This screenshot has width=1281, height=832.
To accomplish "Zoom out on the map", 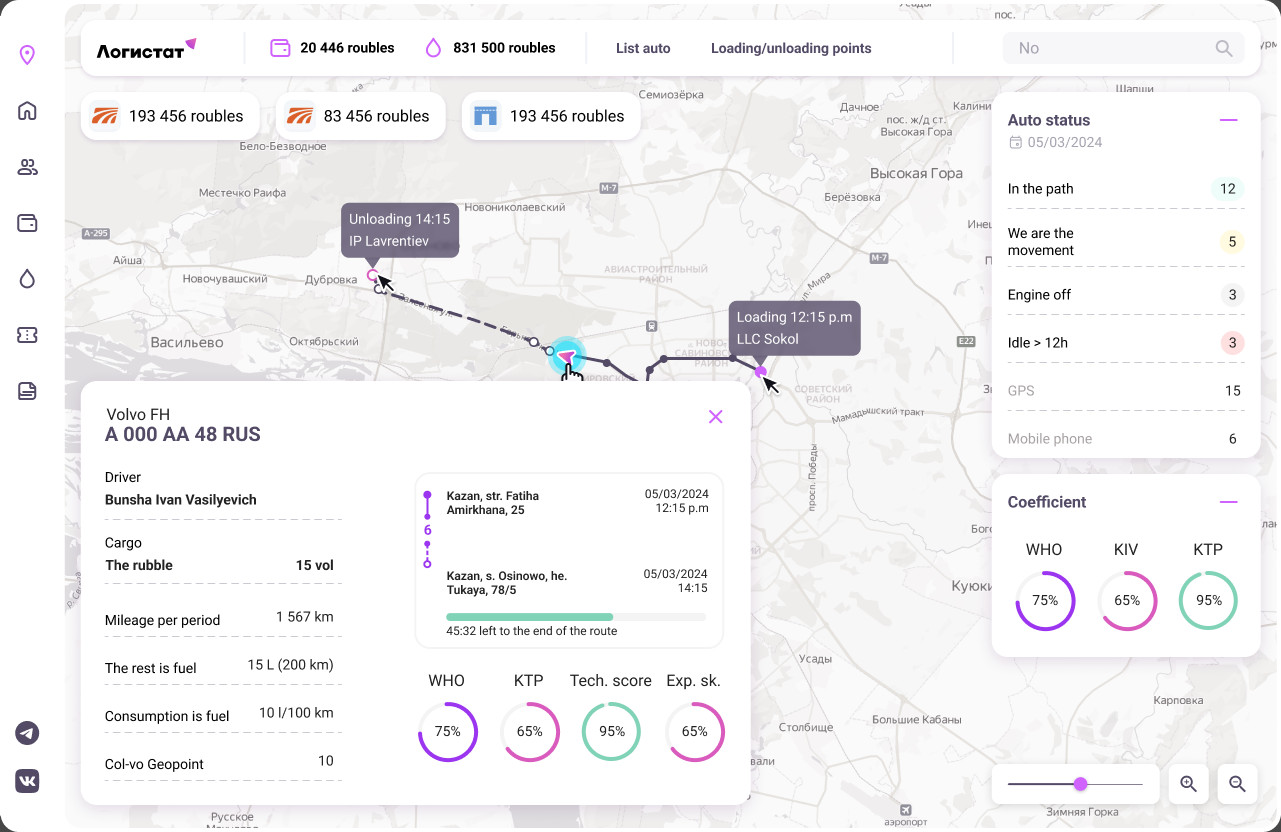I will pos(1237,784).
